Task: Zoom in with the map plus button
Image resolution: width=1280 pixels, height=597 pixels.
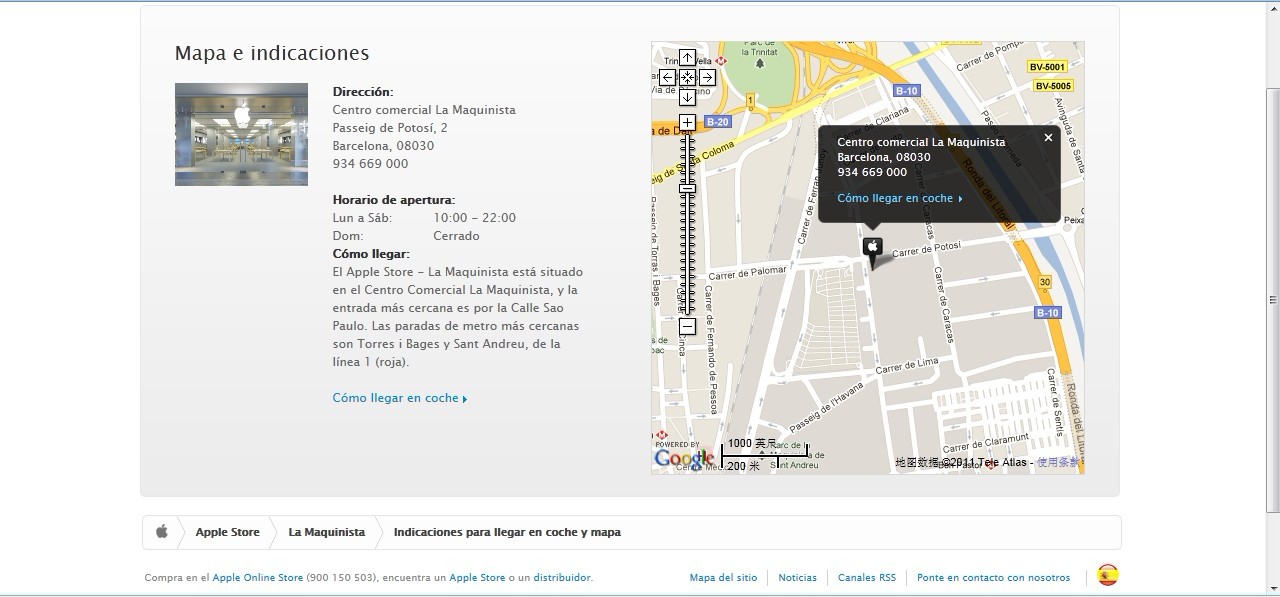Action: [687, 122]
